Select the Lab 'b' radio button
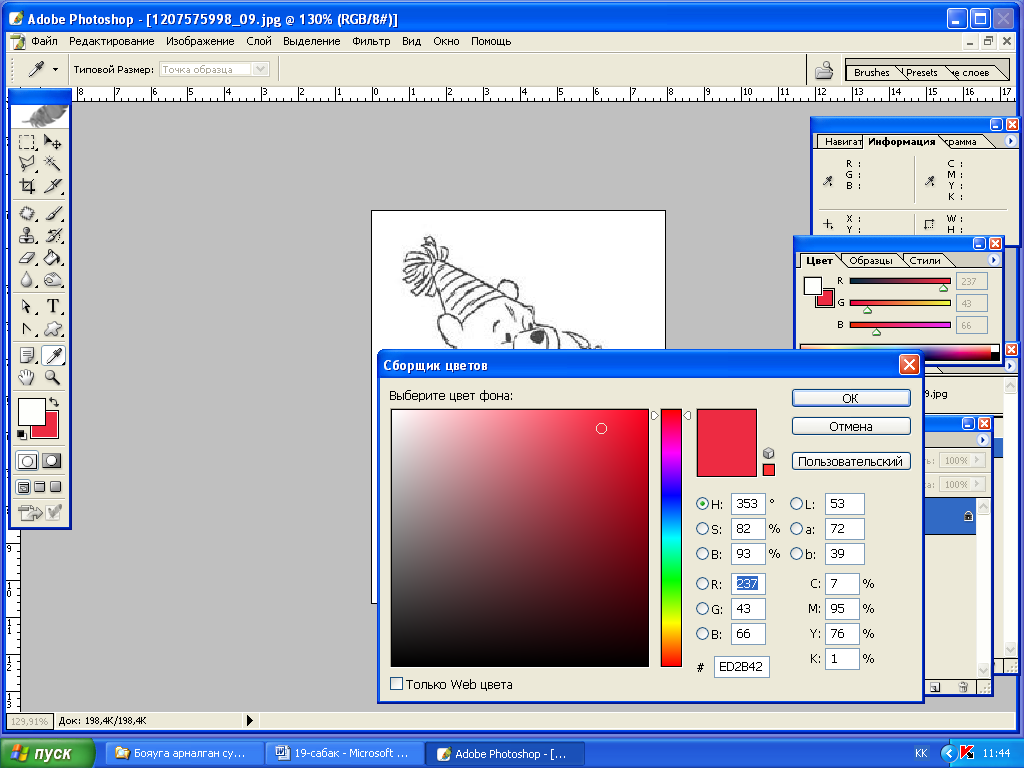Image resolution: width=1024 pixels, height=768 pixels. tap(797, 554)
